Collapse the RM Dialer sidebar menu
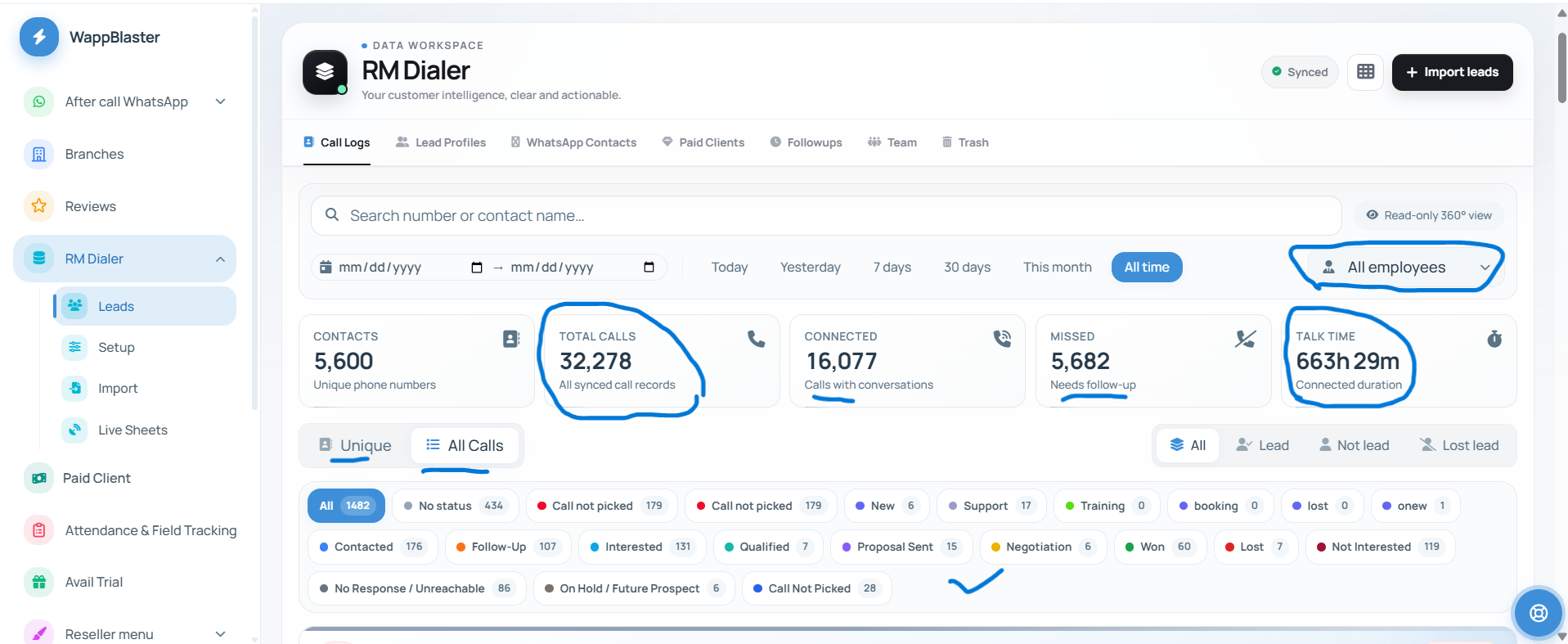Image resolution: width=1568 pixels, height=644 pixels. (x=220, y=259)
